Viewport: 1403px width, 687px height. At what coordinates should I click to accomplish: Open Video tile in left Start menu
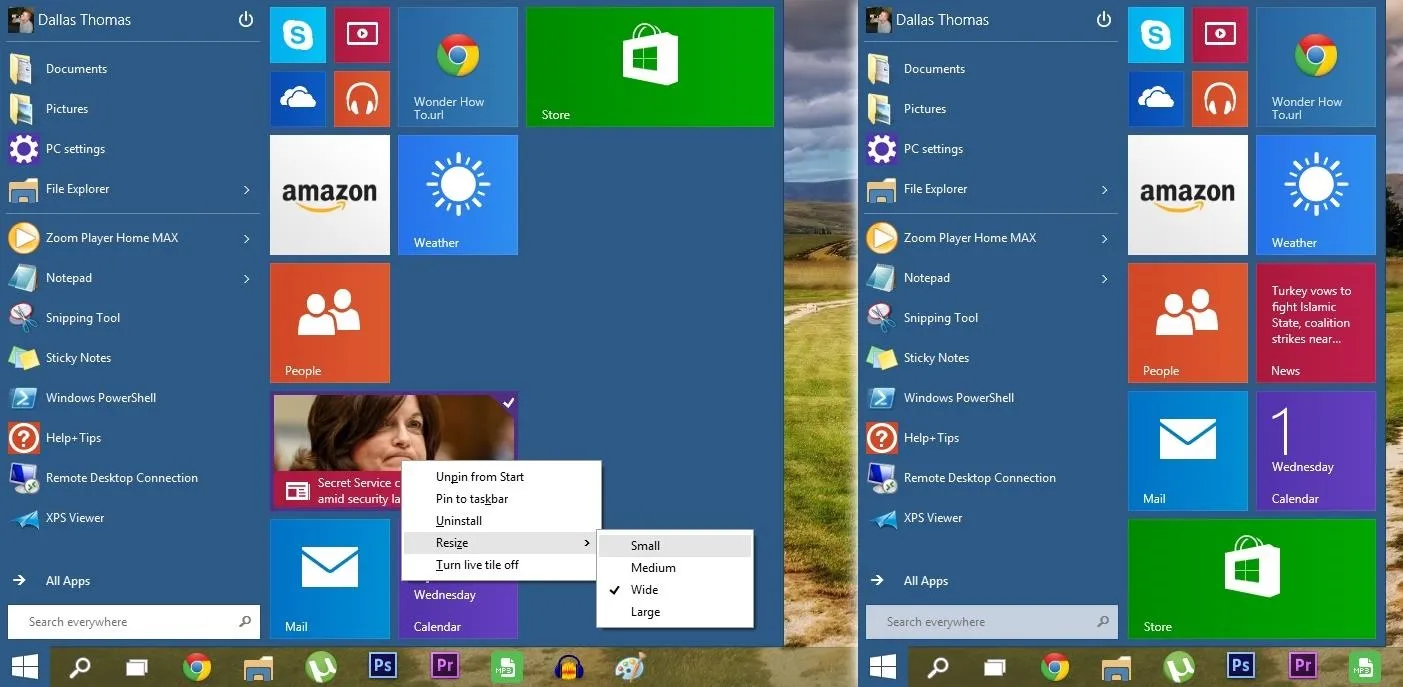pos(362,35)
